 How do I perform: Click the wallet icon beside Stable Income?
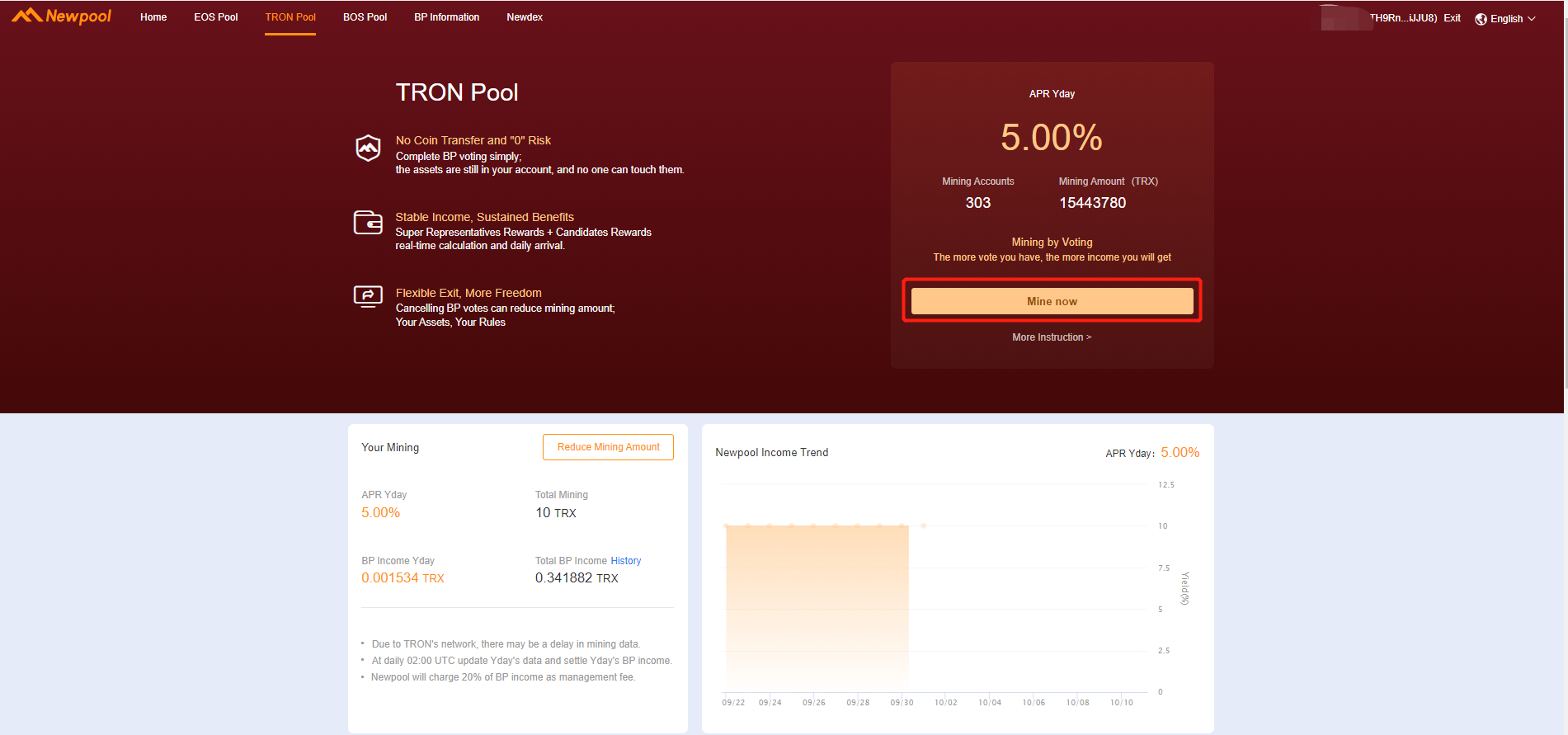click(x=368, y=223)
